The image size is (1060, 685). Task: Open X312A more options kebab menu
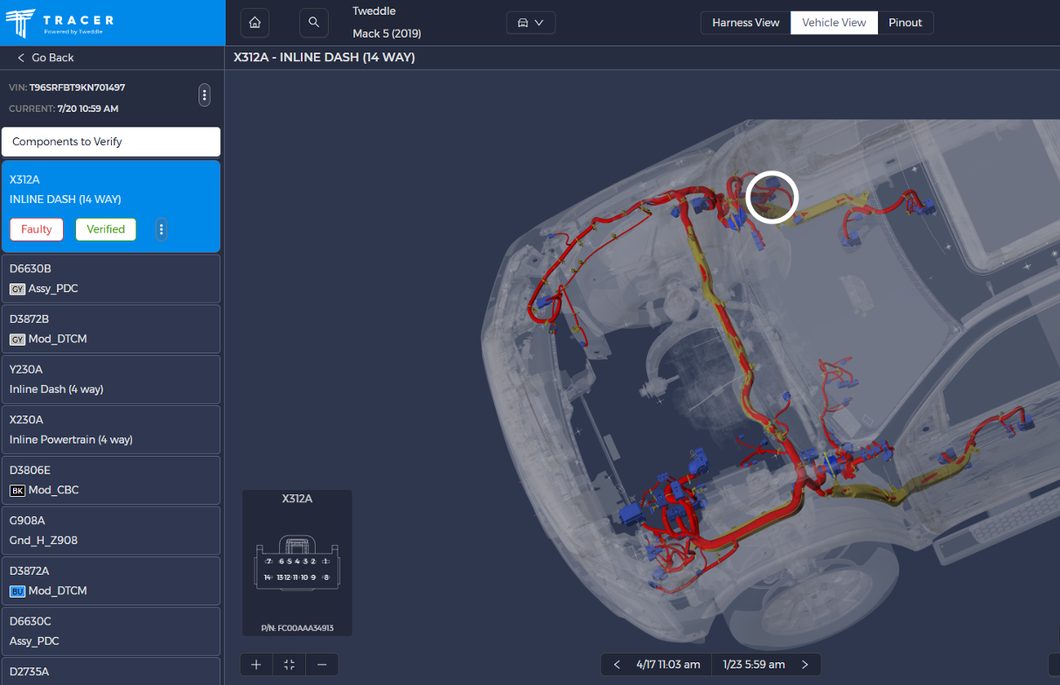161,229
